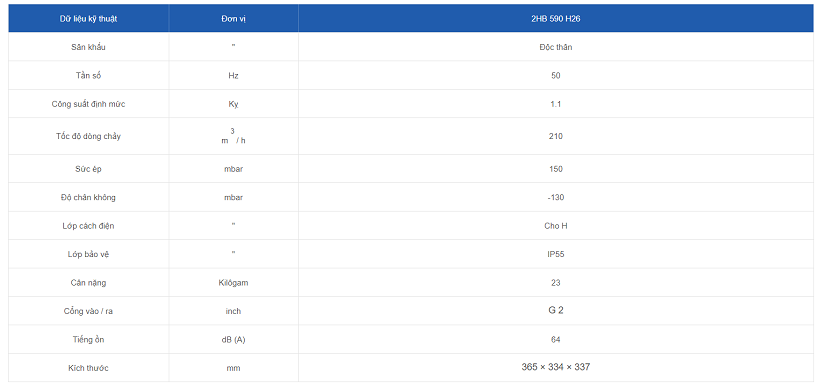Click the 'G 2' inlet/outlet value
Image resolution: width=820 pixels, height=388 pixels.
[x=555, y=311]
